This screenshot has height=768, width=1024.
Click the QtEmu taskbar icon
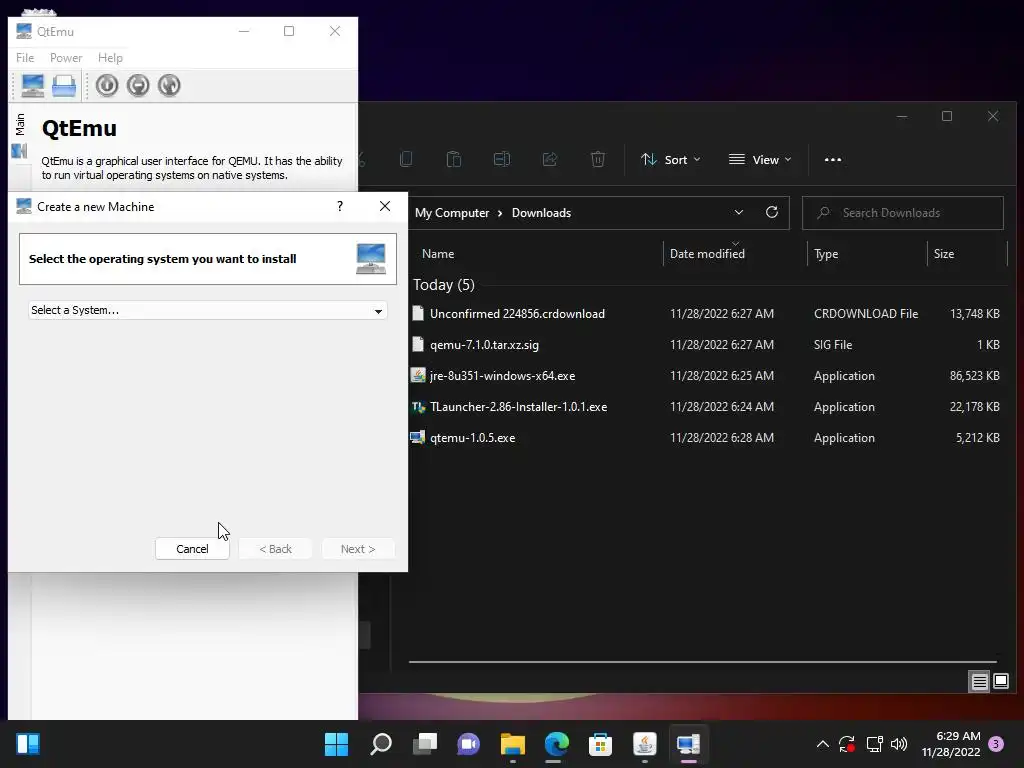[688, 744]
